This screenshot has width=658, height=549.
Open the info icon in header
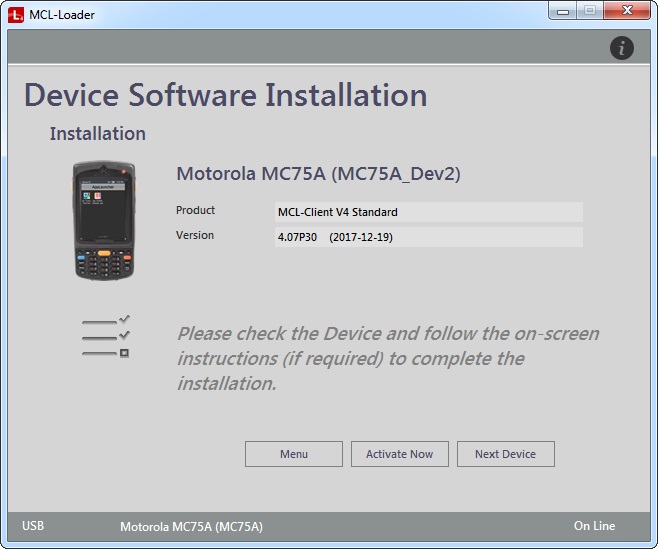621,48
